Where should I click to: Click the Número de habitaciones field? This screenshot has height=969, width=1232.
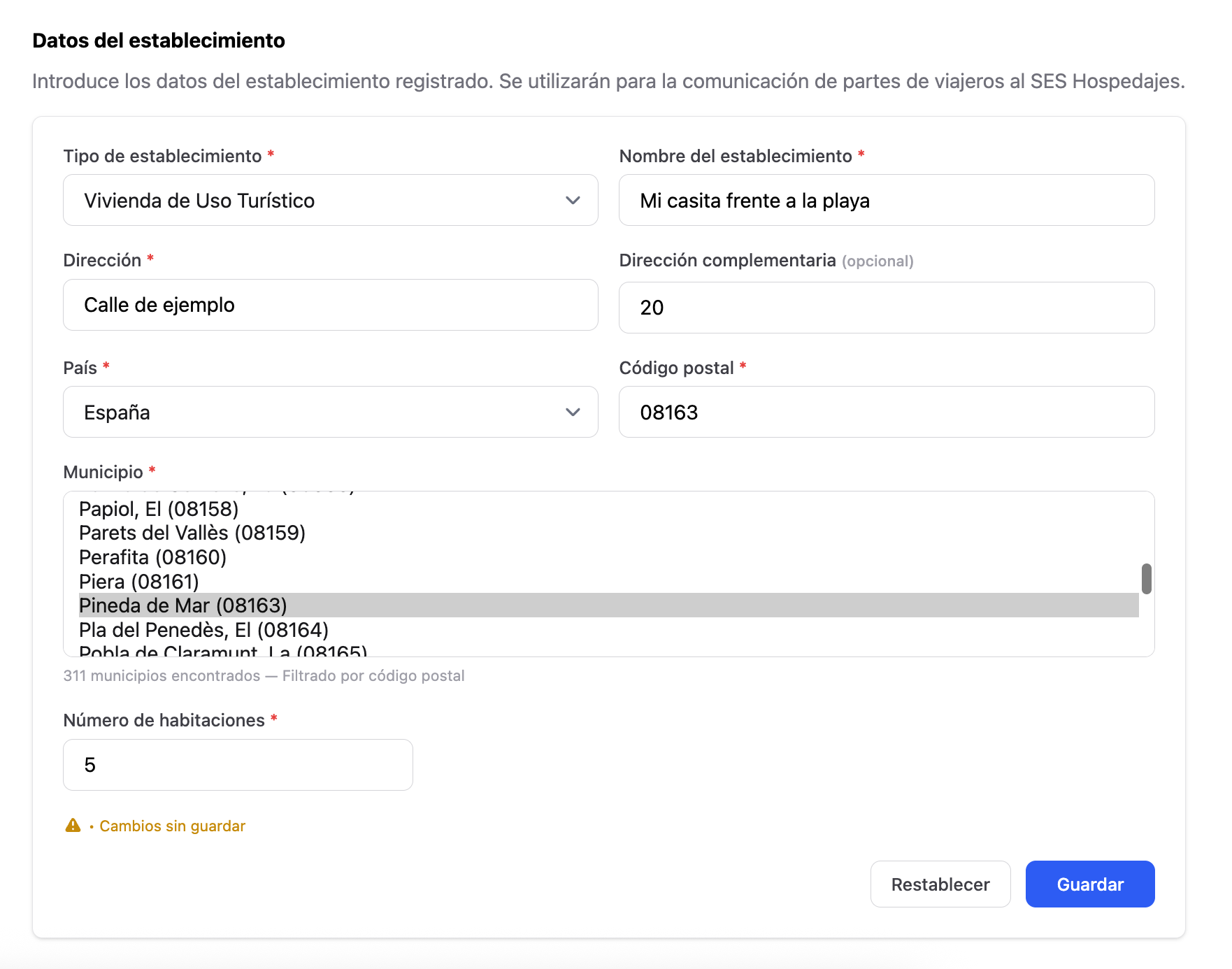238,765
